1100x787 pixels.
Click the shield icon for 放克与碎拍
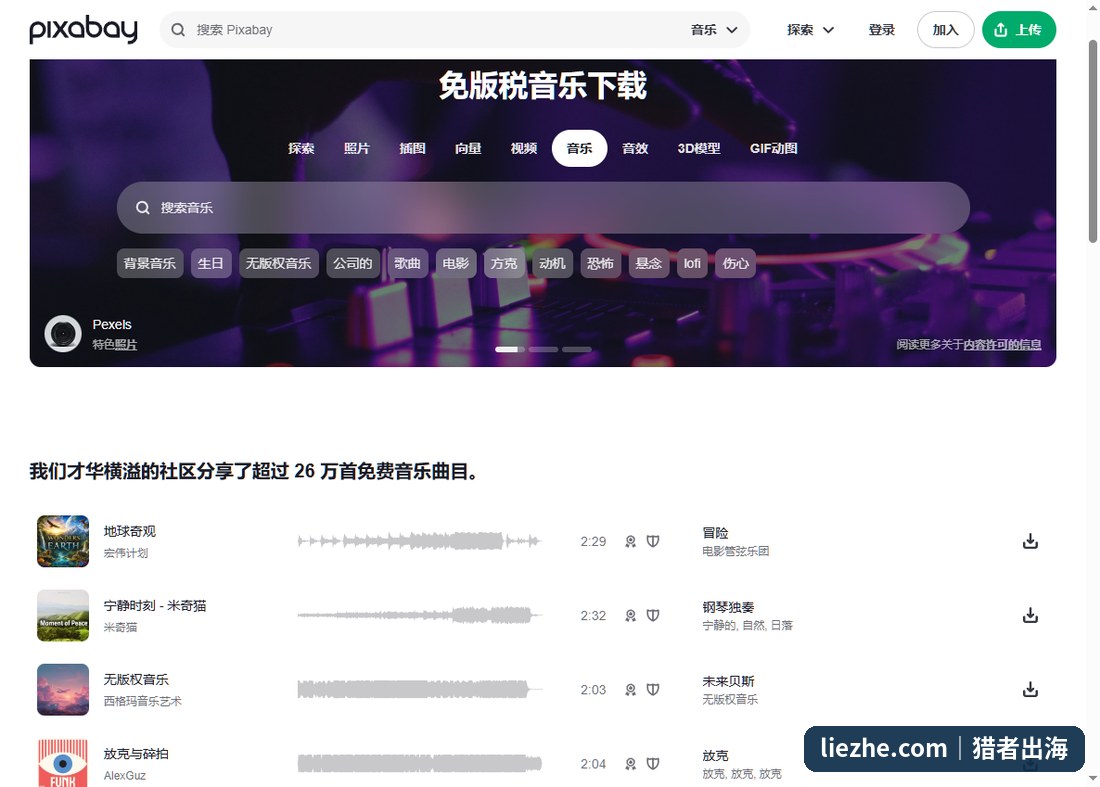652,764
